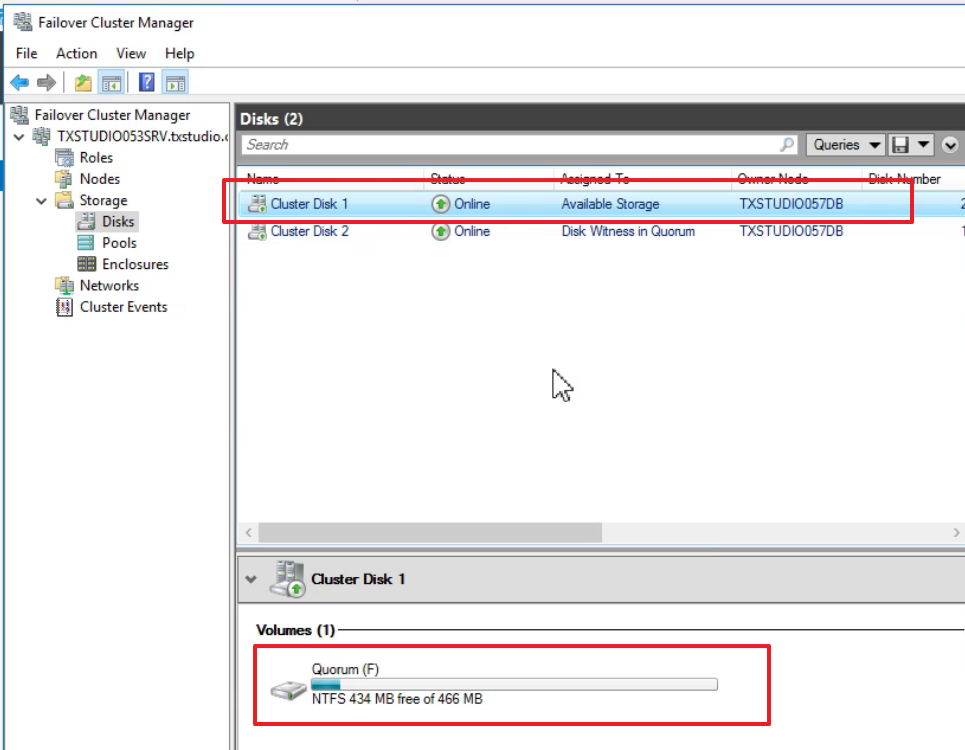
Task: Open the save query dropdown arrow
Action: pyautogui.click(x=923, y=145)
